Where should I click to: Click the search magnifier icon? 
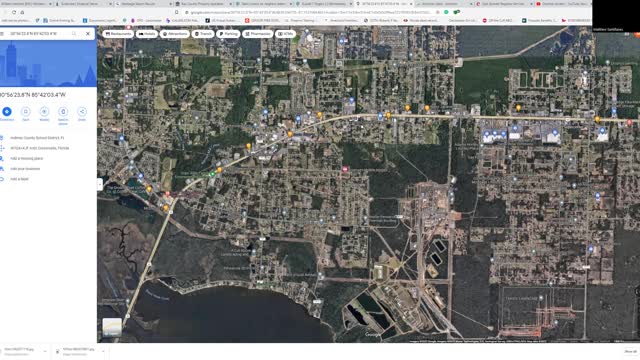(74, 33)
